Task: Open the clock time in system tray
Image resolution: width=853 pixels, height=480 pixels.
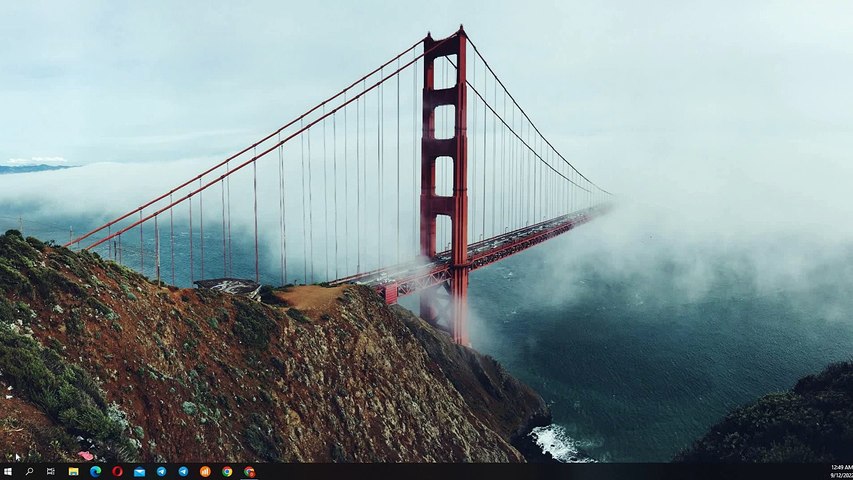Action: click(x=841, y=467)
